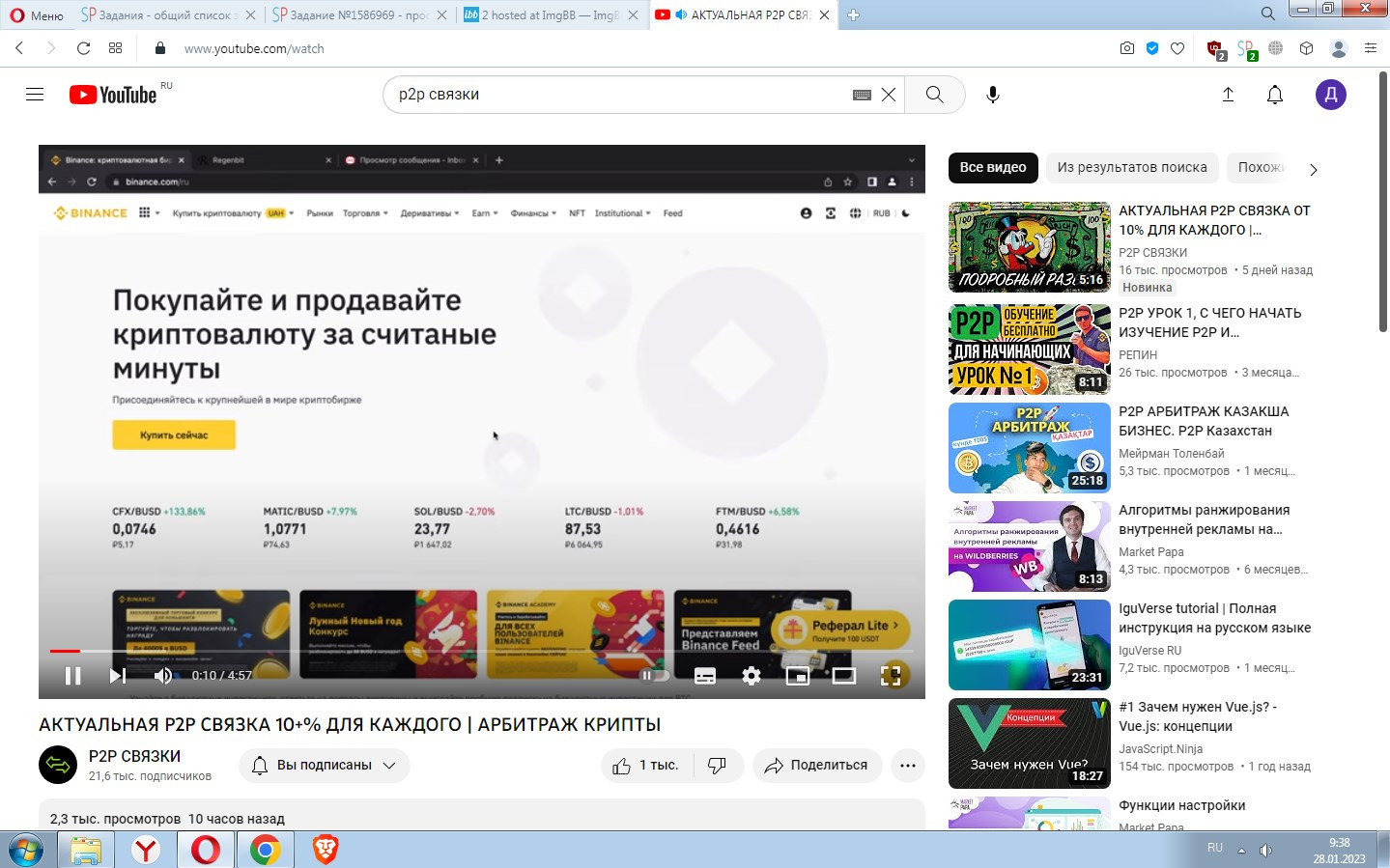
Task: Seek on the video progress bar
Action: [482, 651]
